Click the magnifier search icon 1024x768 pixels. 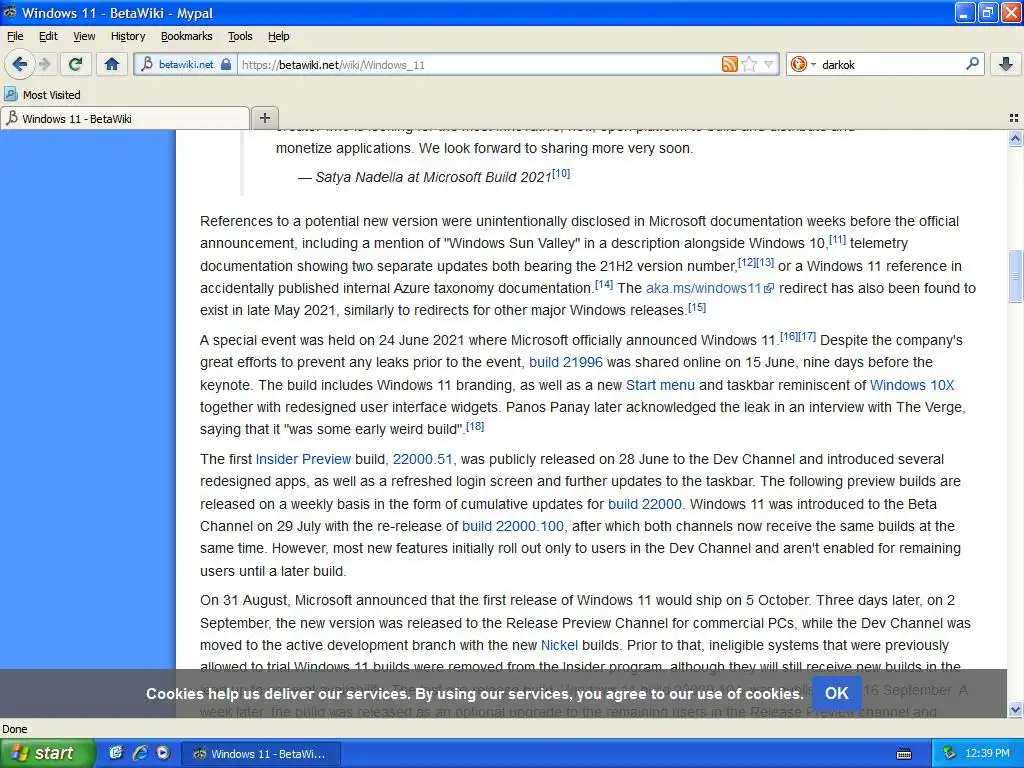972,64
